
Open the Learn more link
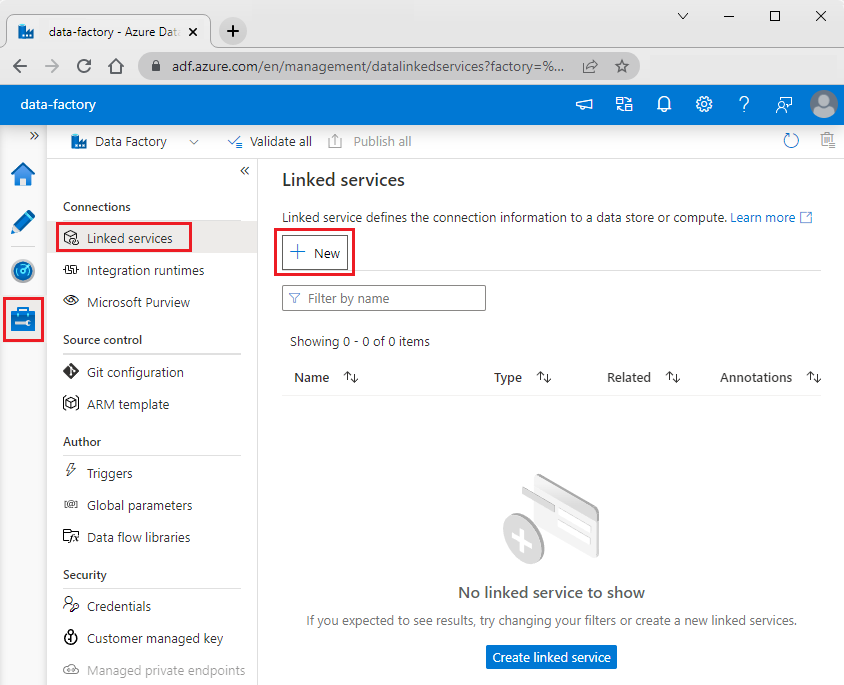(764, 217)
